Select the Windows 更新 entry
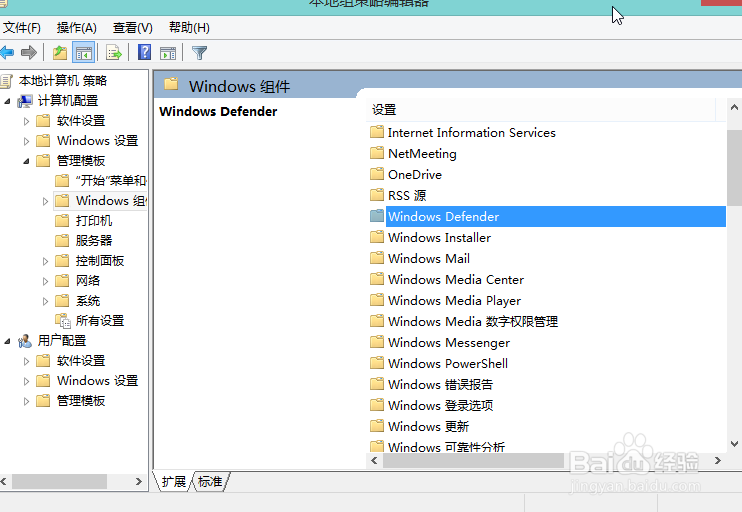742x512 pixels. pyautogui.click(x=428, y=426)
